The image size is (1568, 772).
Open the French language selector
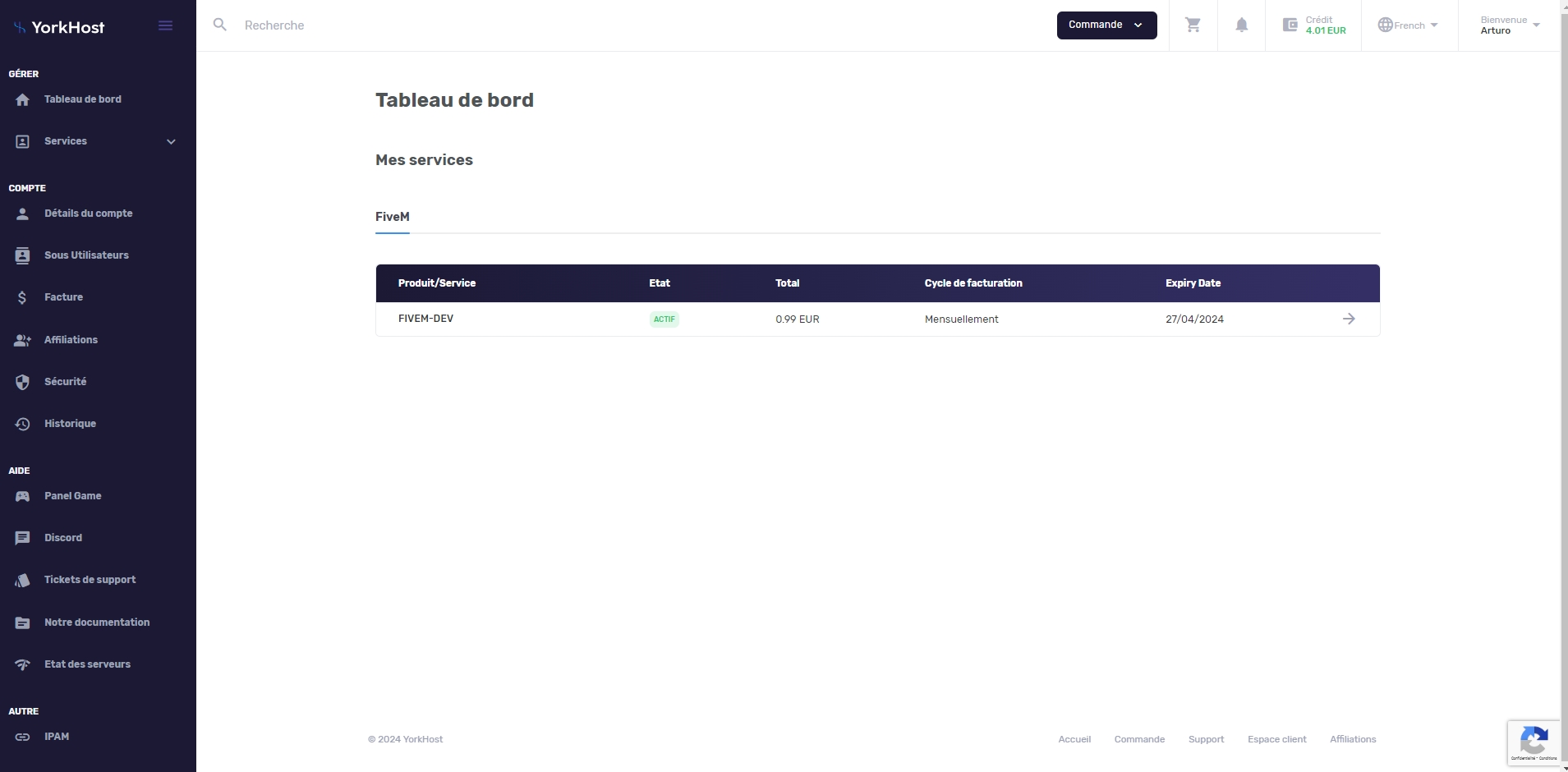[x=1408, y=25]
